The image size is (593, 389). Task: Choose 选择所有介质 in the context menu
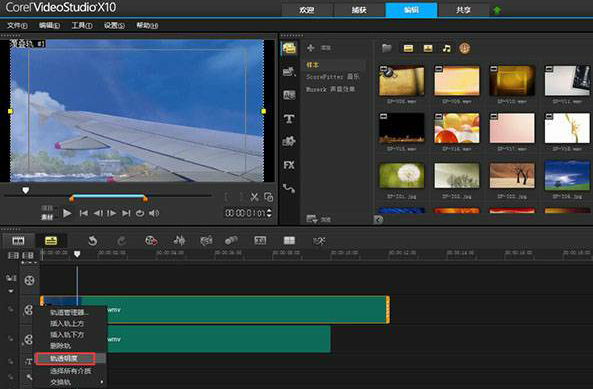[x=71, y=371]
